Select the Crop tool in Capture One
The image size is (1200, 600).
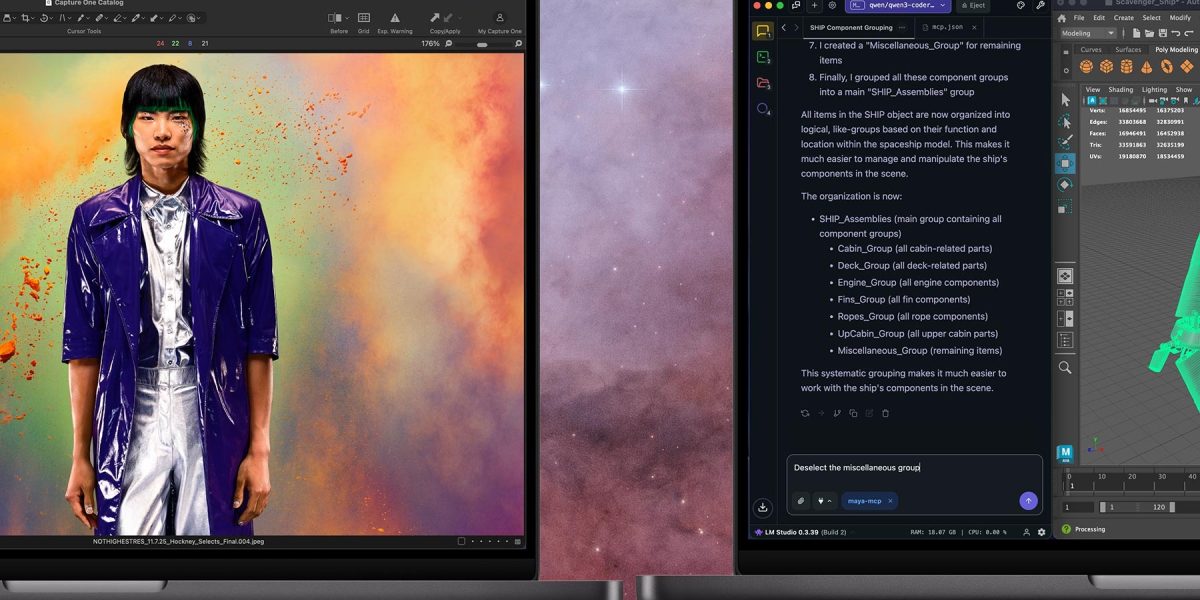(27, 18)
